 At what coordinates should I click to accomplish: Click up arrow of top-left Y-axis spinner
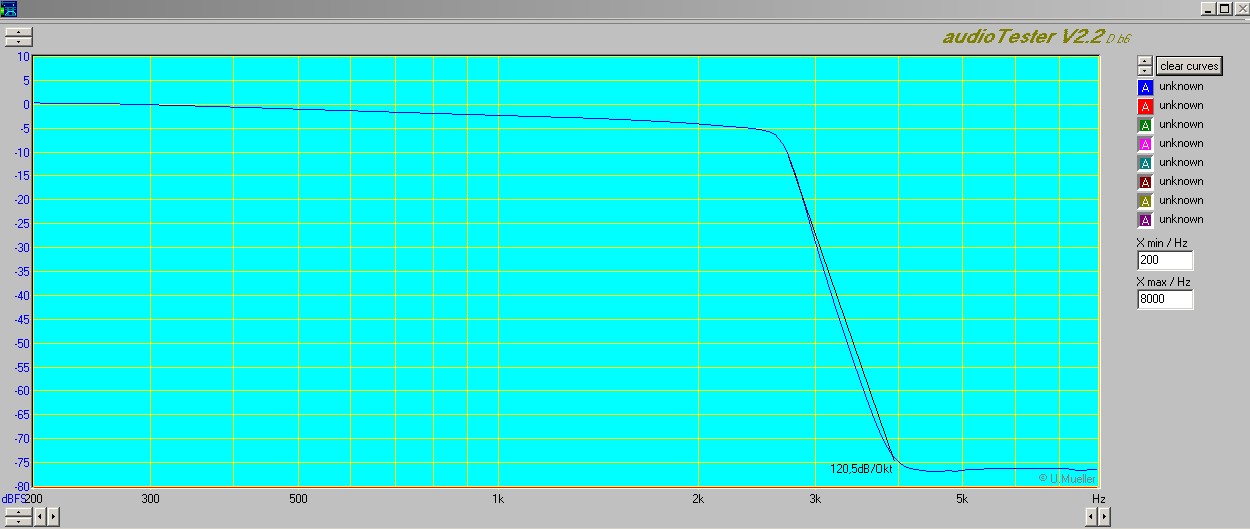[x=18, y=32]
